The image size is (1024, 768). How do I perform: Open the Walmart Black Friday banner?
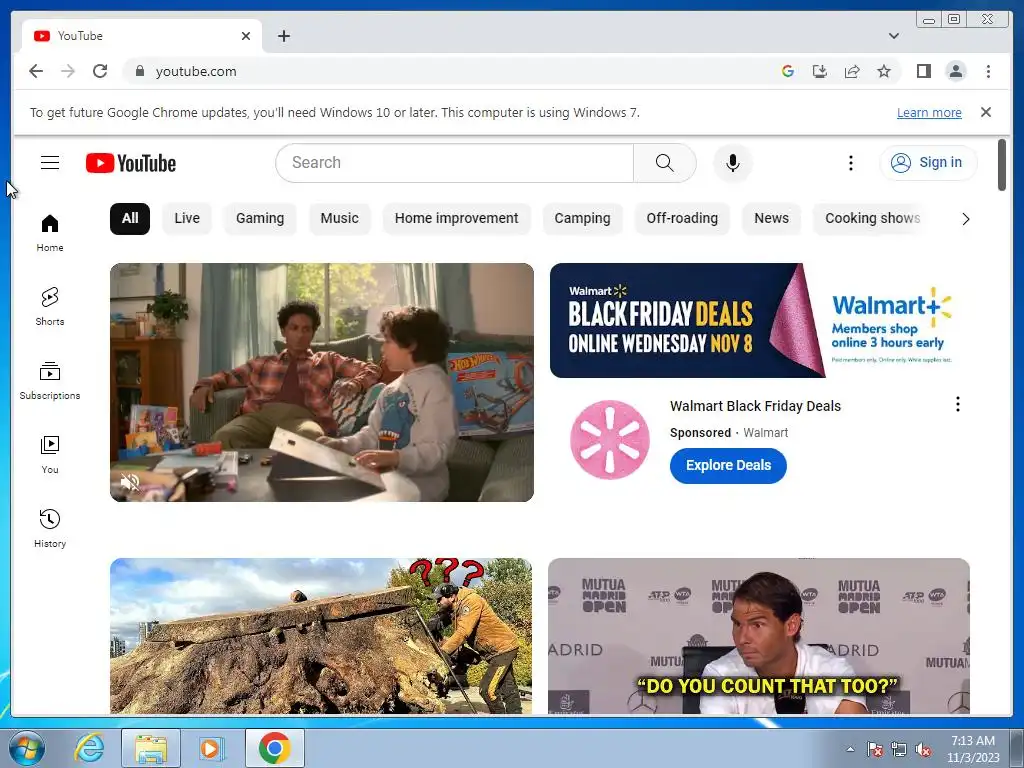pos(760,320)
